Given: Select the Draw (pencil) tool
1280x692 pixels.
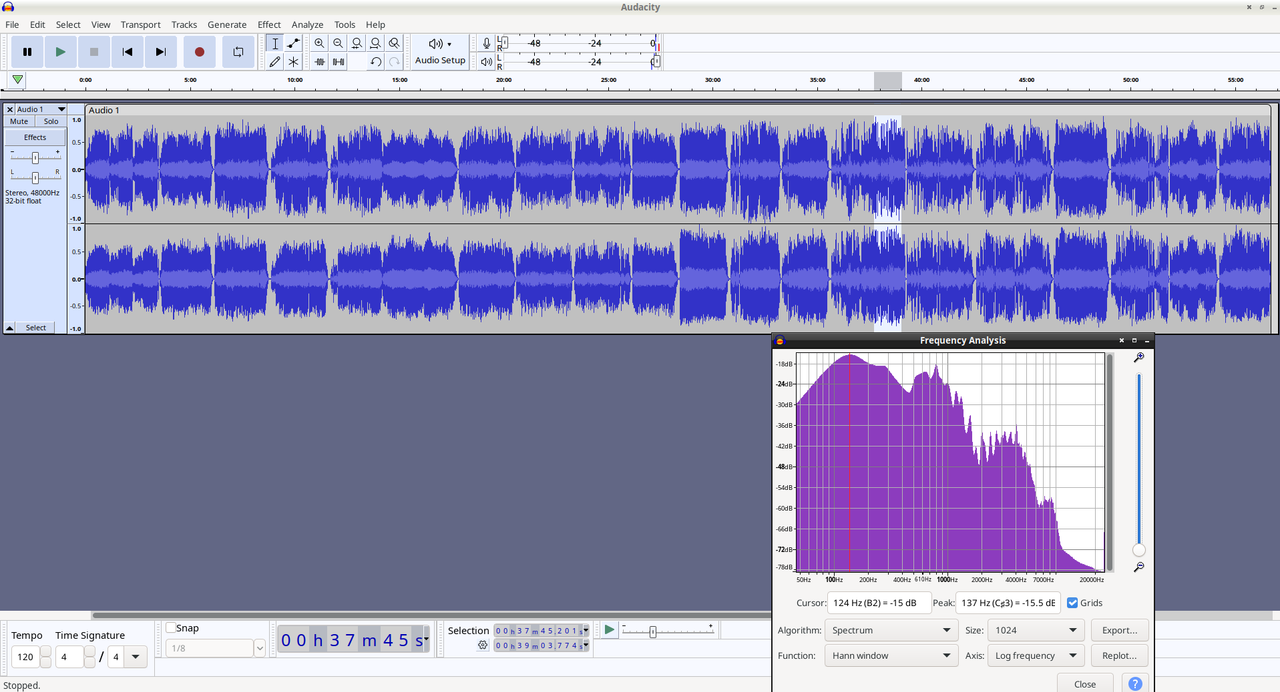Looking at the screenshot, I should [x=275, y=61].
